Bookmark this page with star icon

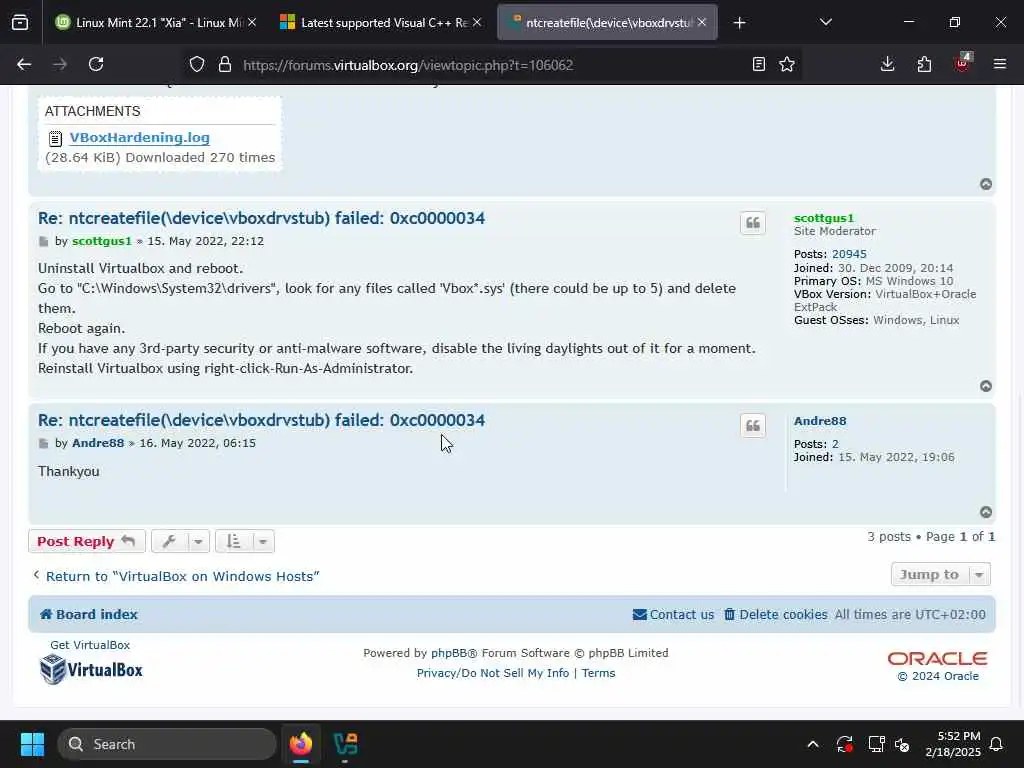[787, 64]
